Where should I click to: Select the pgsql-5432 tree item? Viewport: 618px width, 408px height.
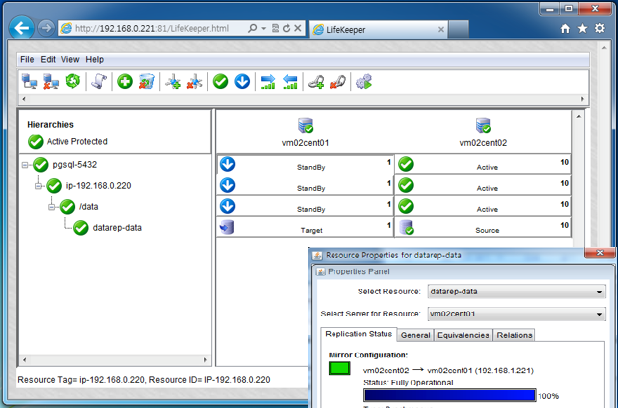coord(74,165)
